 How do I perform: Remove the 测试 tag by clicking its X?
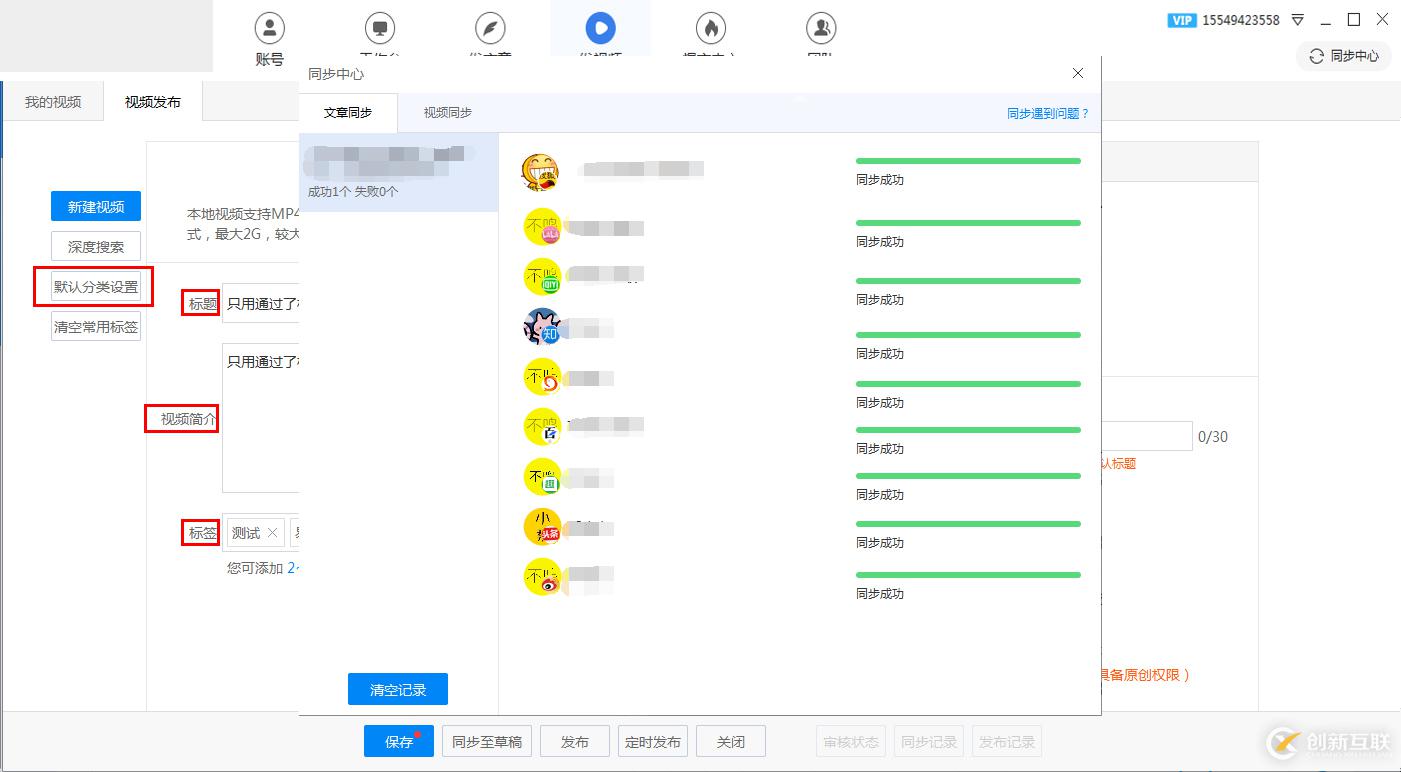273,533
